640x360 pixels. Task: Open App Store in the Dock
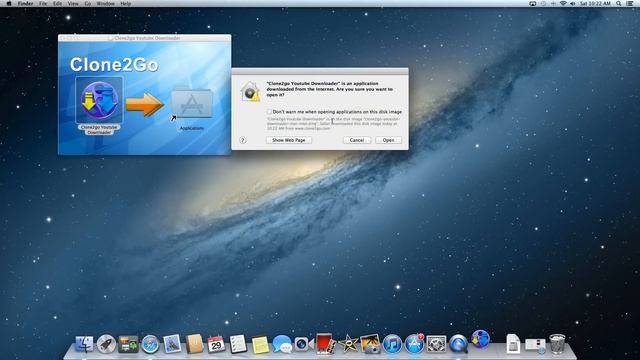click(414, 344)
